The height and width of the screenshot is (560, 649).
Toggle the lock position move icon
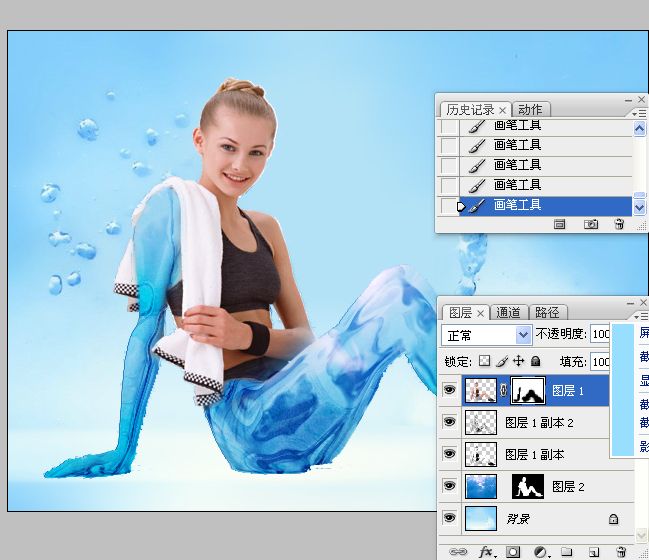tap(518, 361)
